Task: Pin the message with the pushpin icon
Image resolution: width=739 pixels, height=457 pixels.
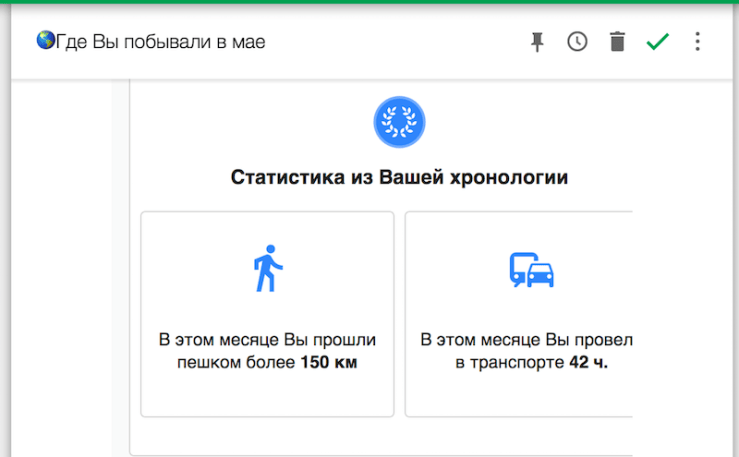Action: [x=537, y=42]
